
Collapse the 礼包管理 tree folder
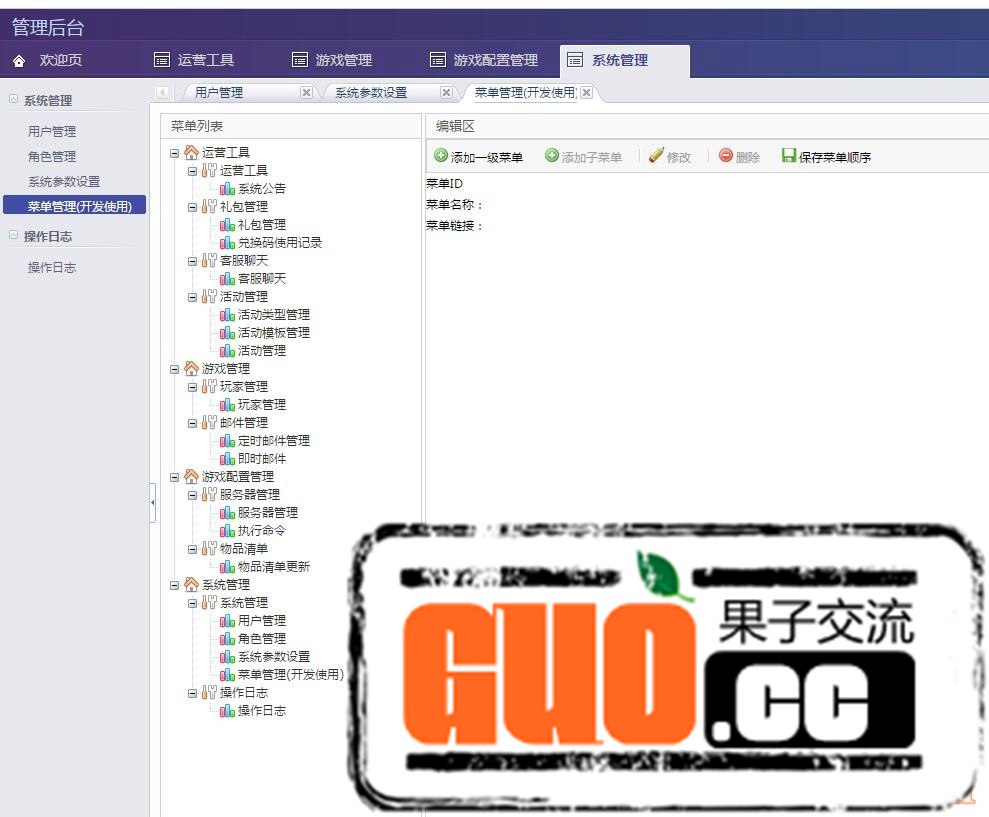pos(193,207)
